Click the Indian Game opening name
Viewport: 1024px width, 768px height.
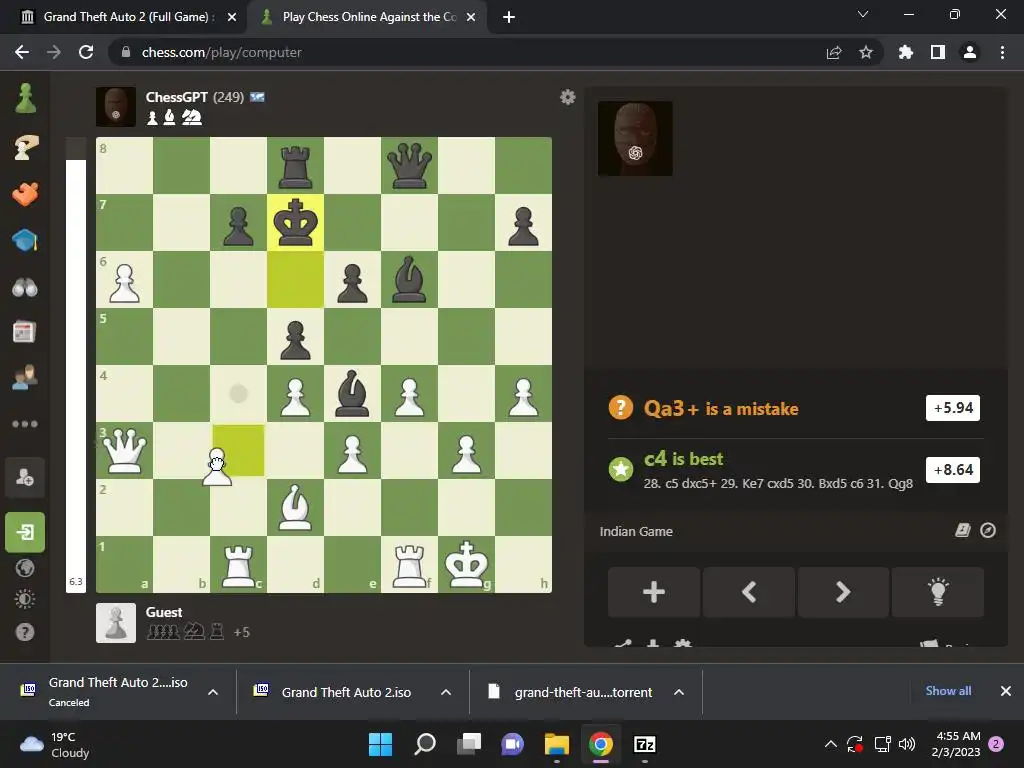(x=636, y=532)
